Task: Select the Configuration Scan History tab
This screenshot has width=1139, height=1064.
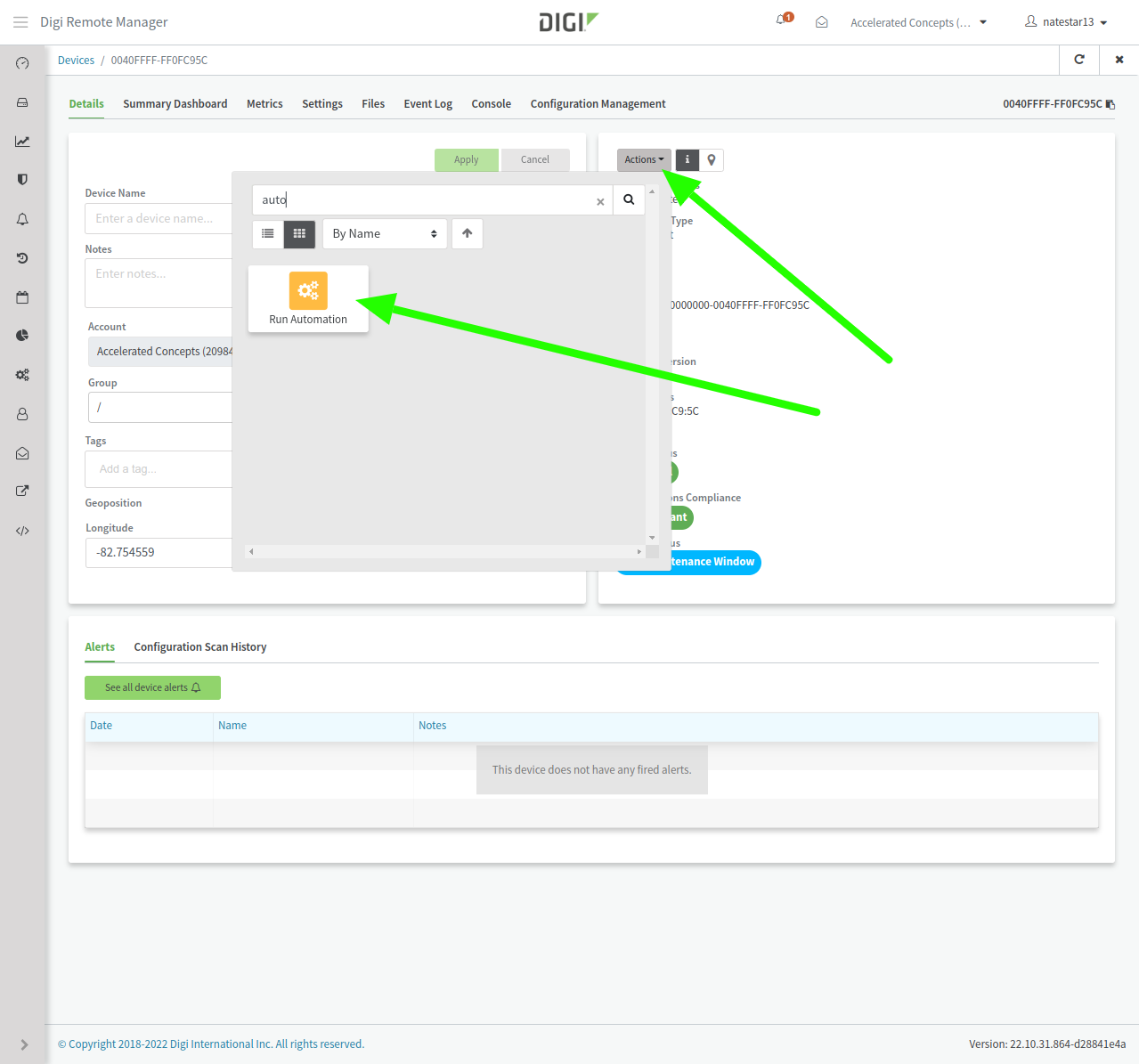Action: (200, 647)
